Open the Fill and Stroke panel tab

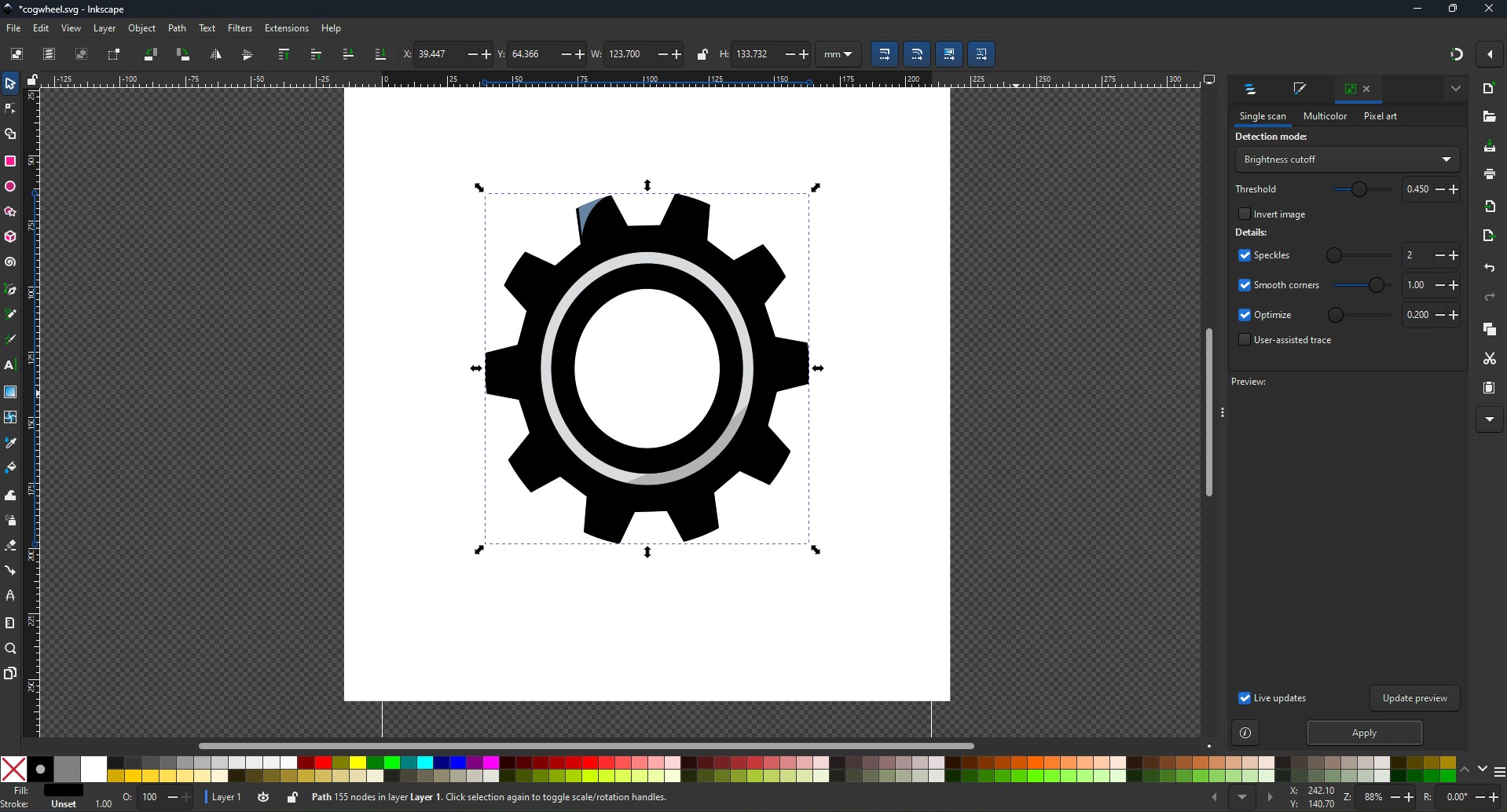(x=1300, y=90)
